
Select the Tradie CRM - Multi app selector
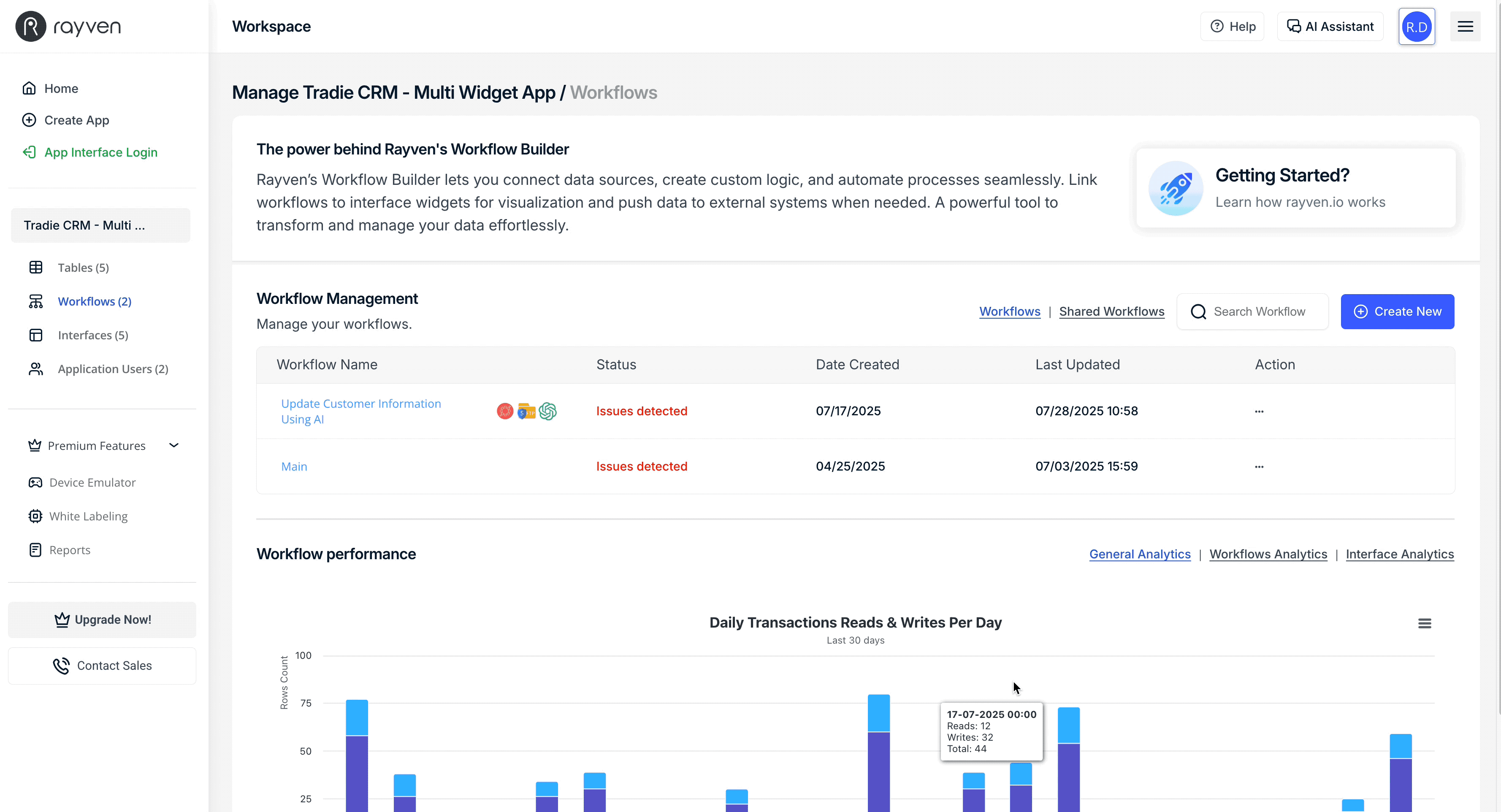coord(101,225)
